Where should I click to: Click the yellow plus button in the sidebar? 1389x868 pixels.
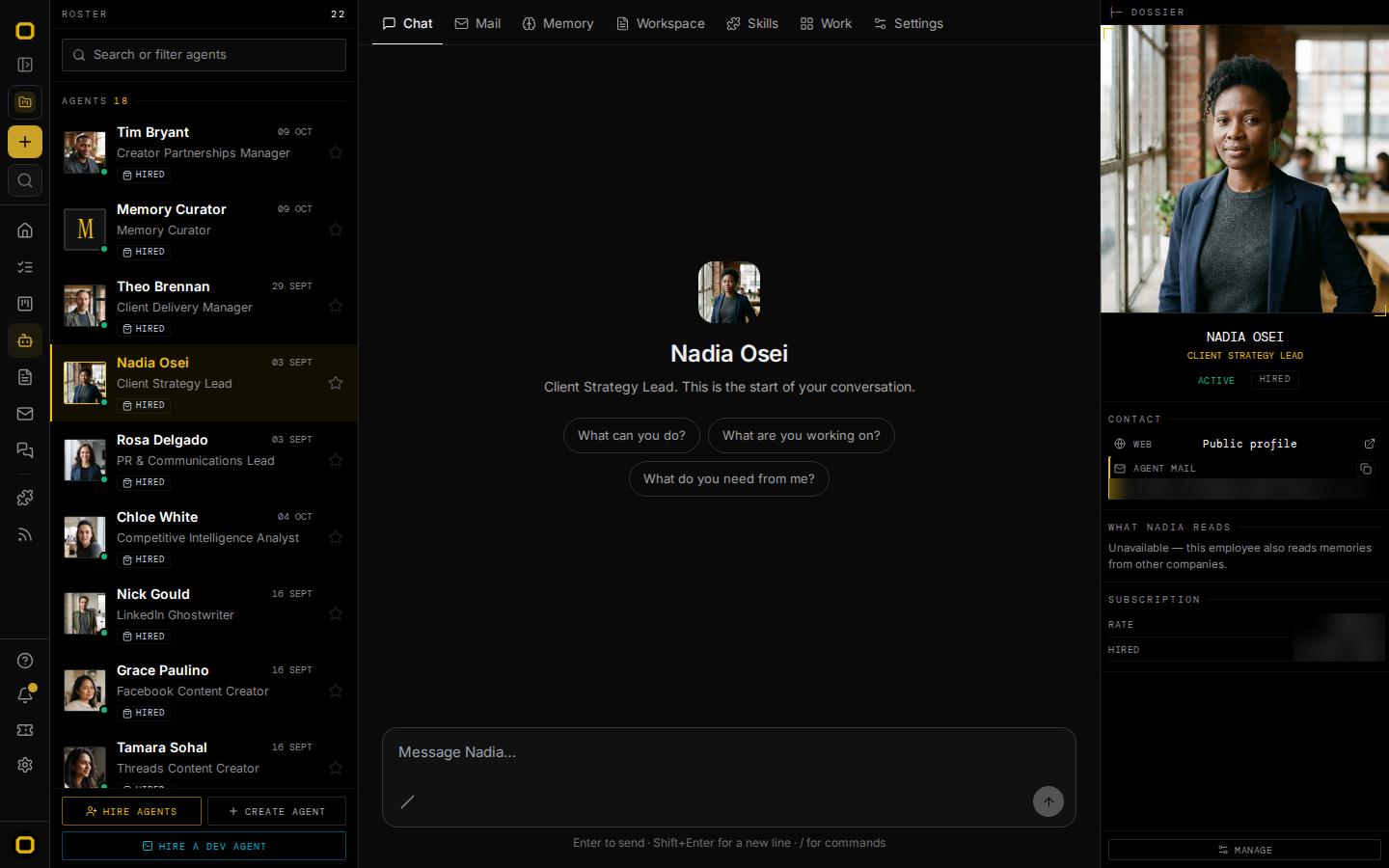click(25, 142)
